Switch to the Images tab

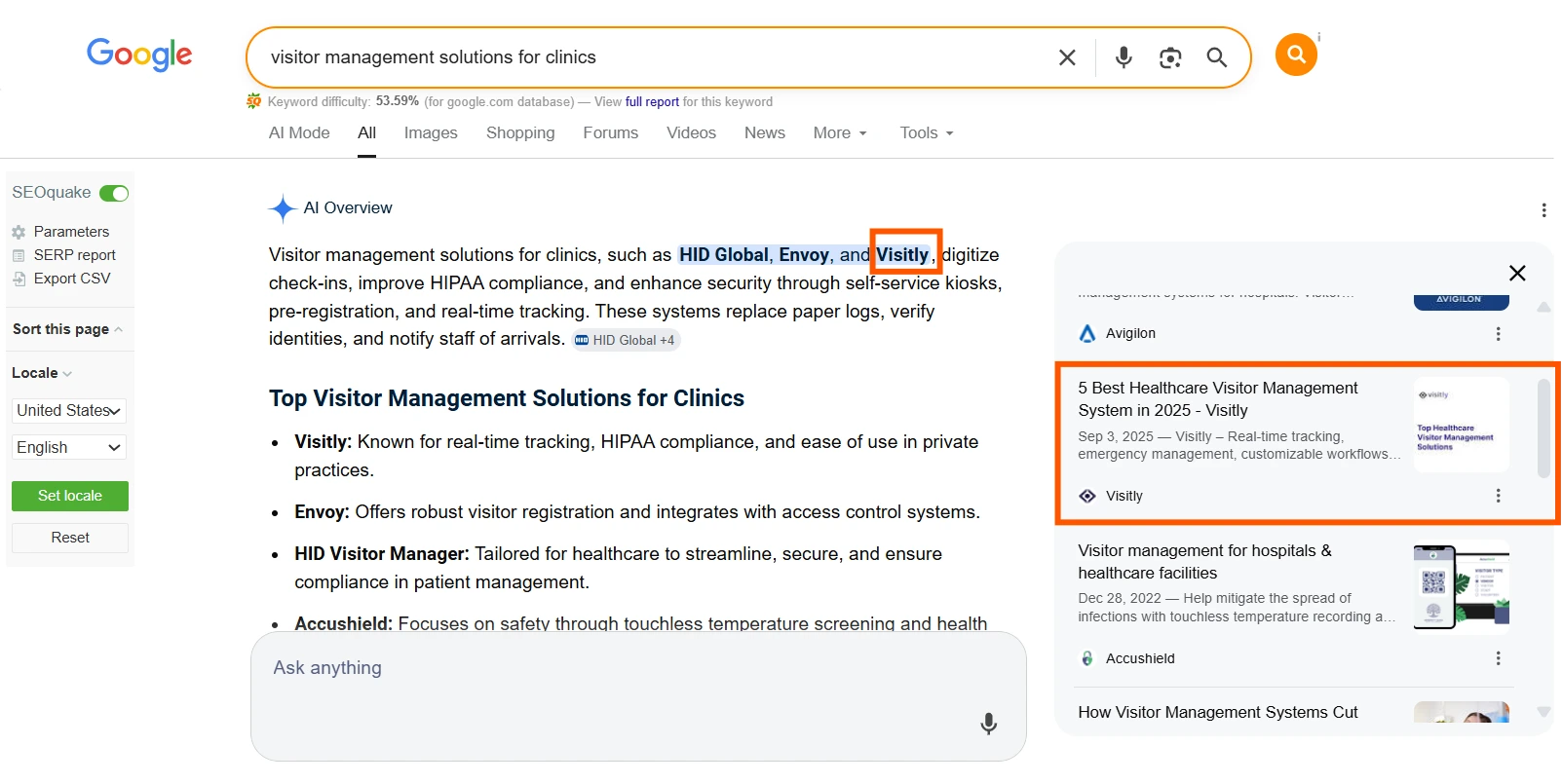[x=431, y=133]
